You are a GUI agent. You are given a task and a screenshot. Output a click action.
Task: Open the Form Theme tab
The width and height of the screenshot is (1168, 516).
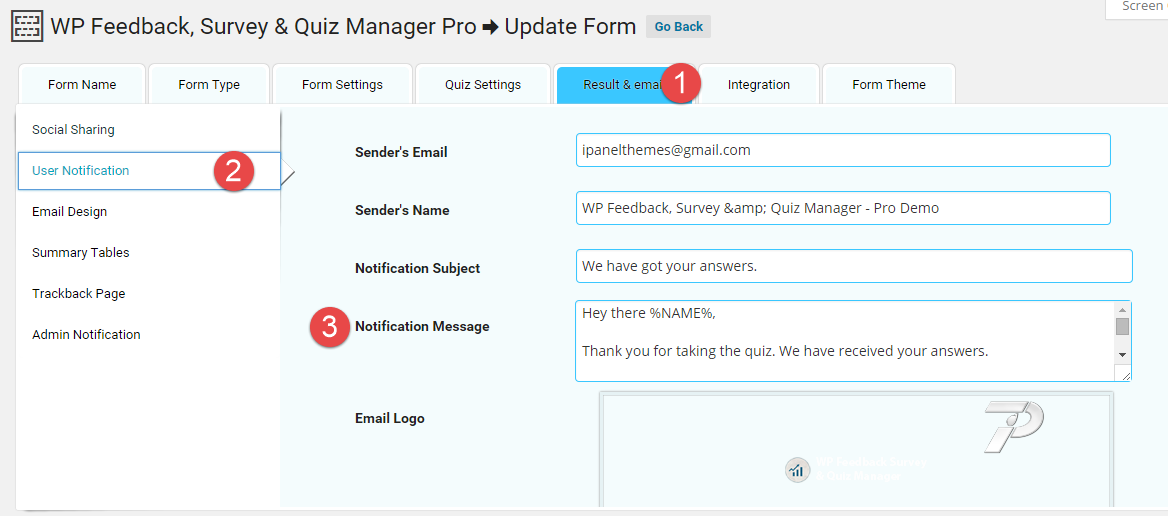click(889, 85)
